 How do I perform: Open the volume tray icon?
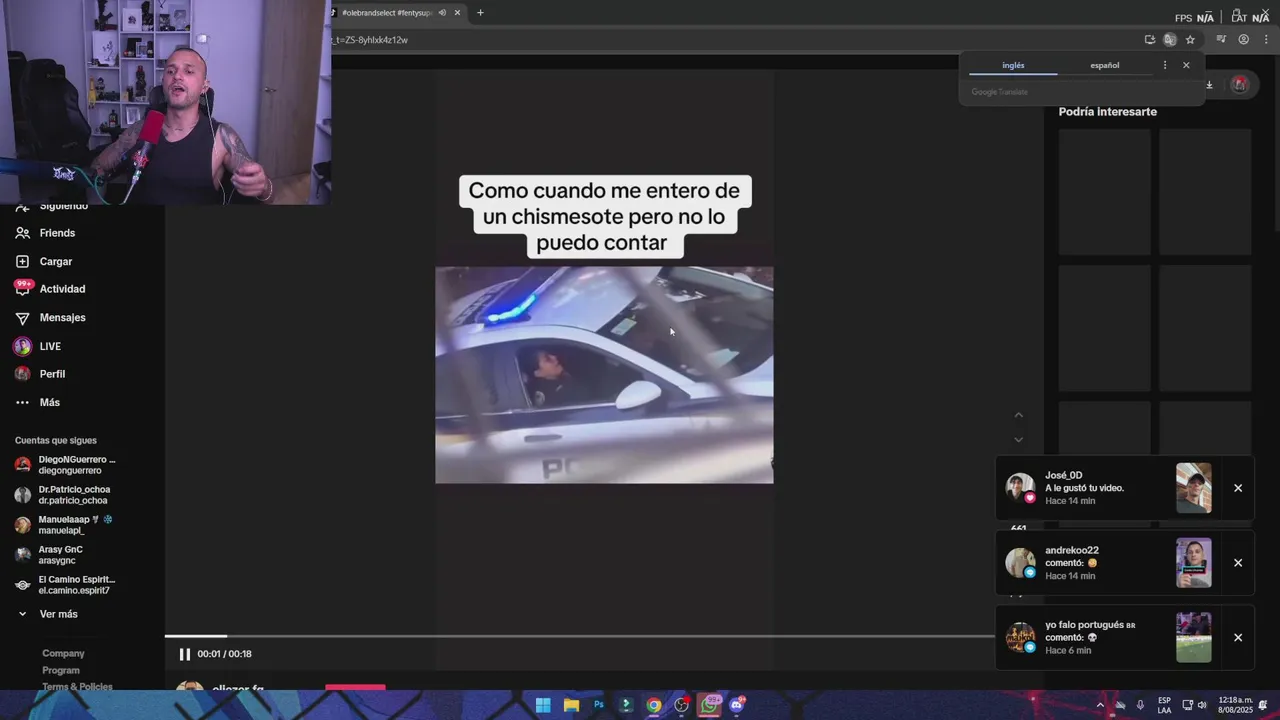pos(1201,705)
